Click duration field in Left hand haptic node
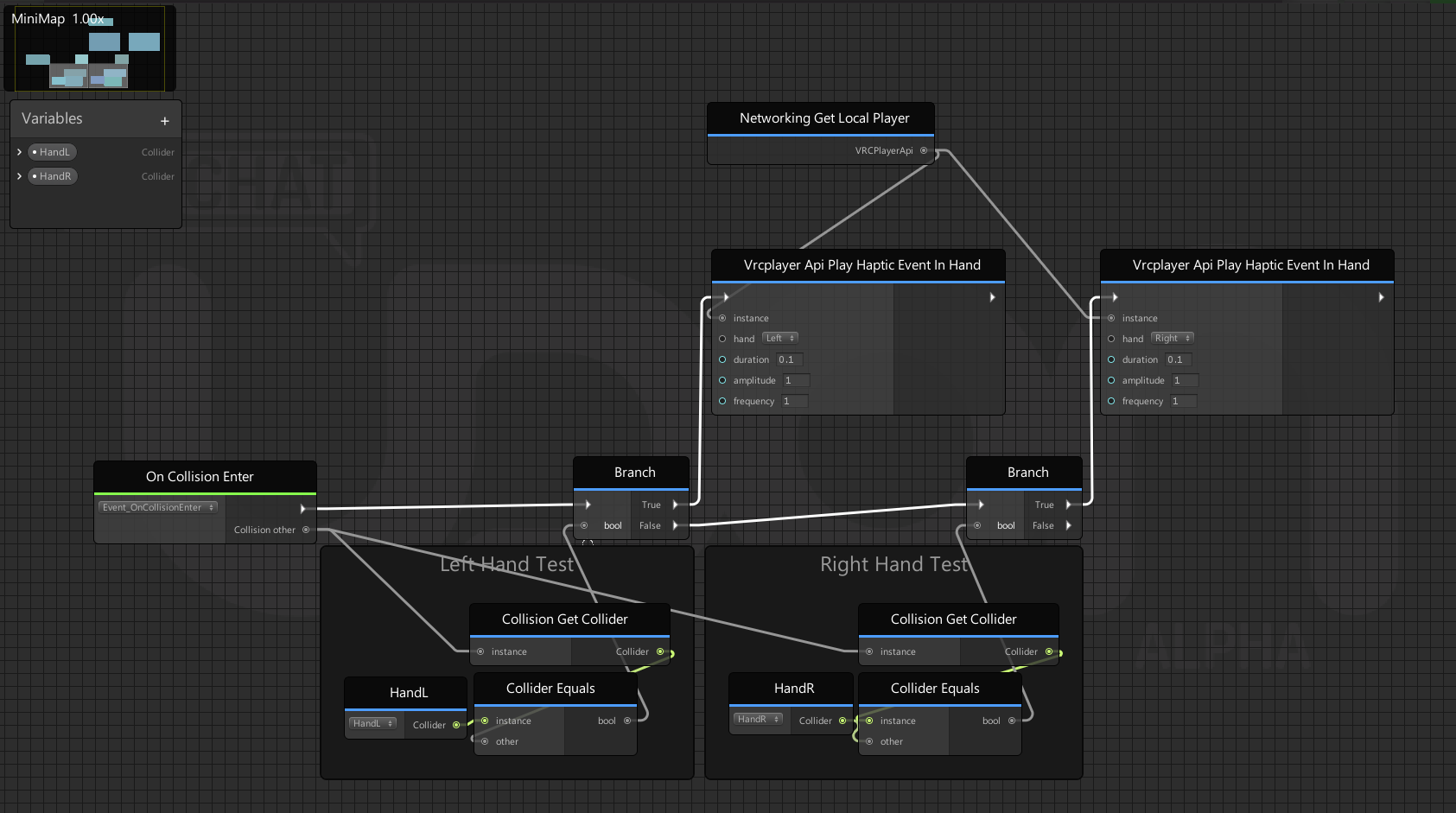Image resolution: width=1456 pixels, height=813 pixels. point(790,359)
